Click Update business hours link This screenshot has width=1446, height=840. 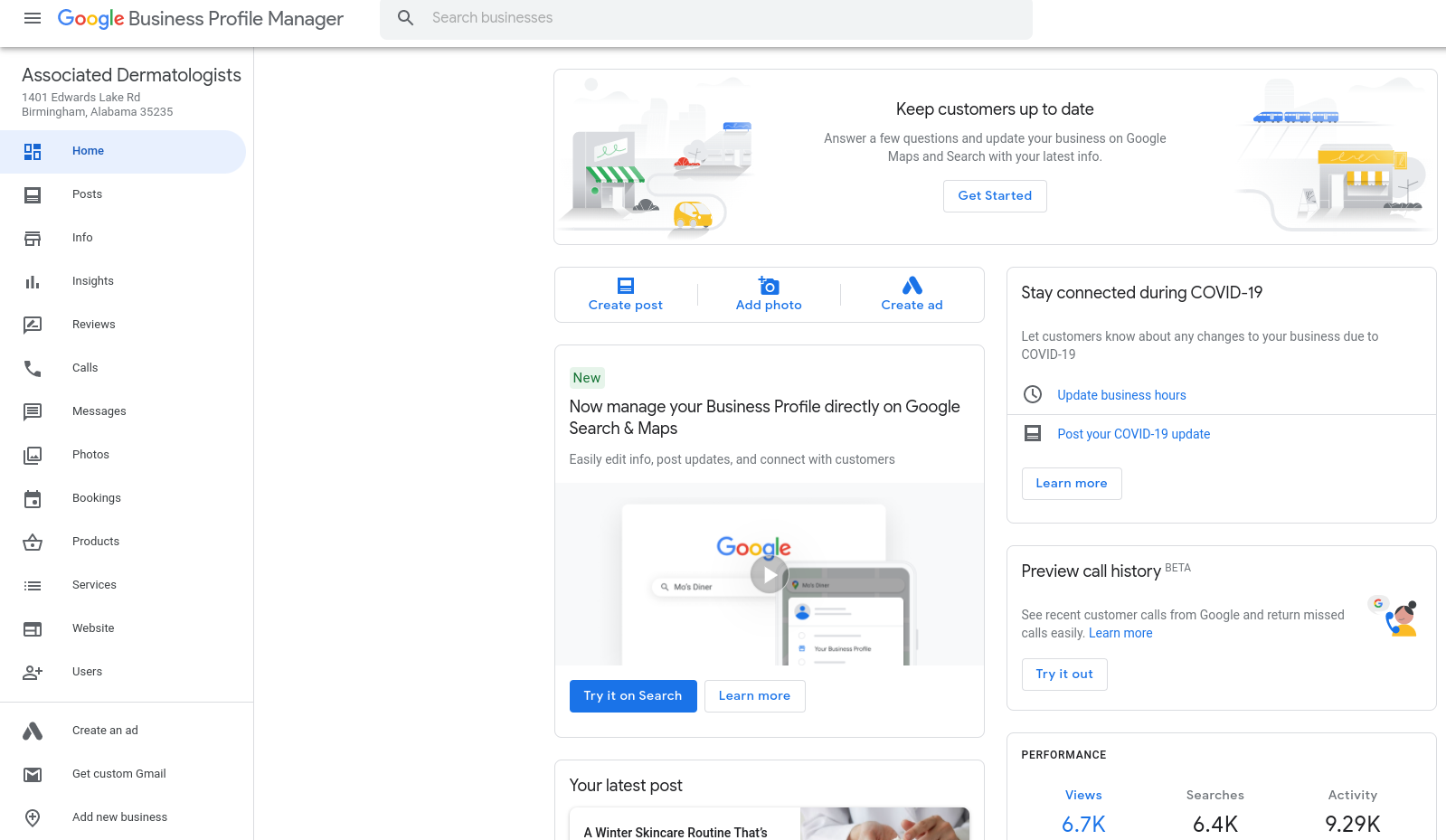pyautogui.click(x=1121, y=395)
